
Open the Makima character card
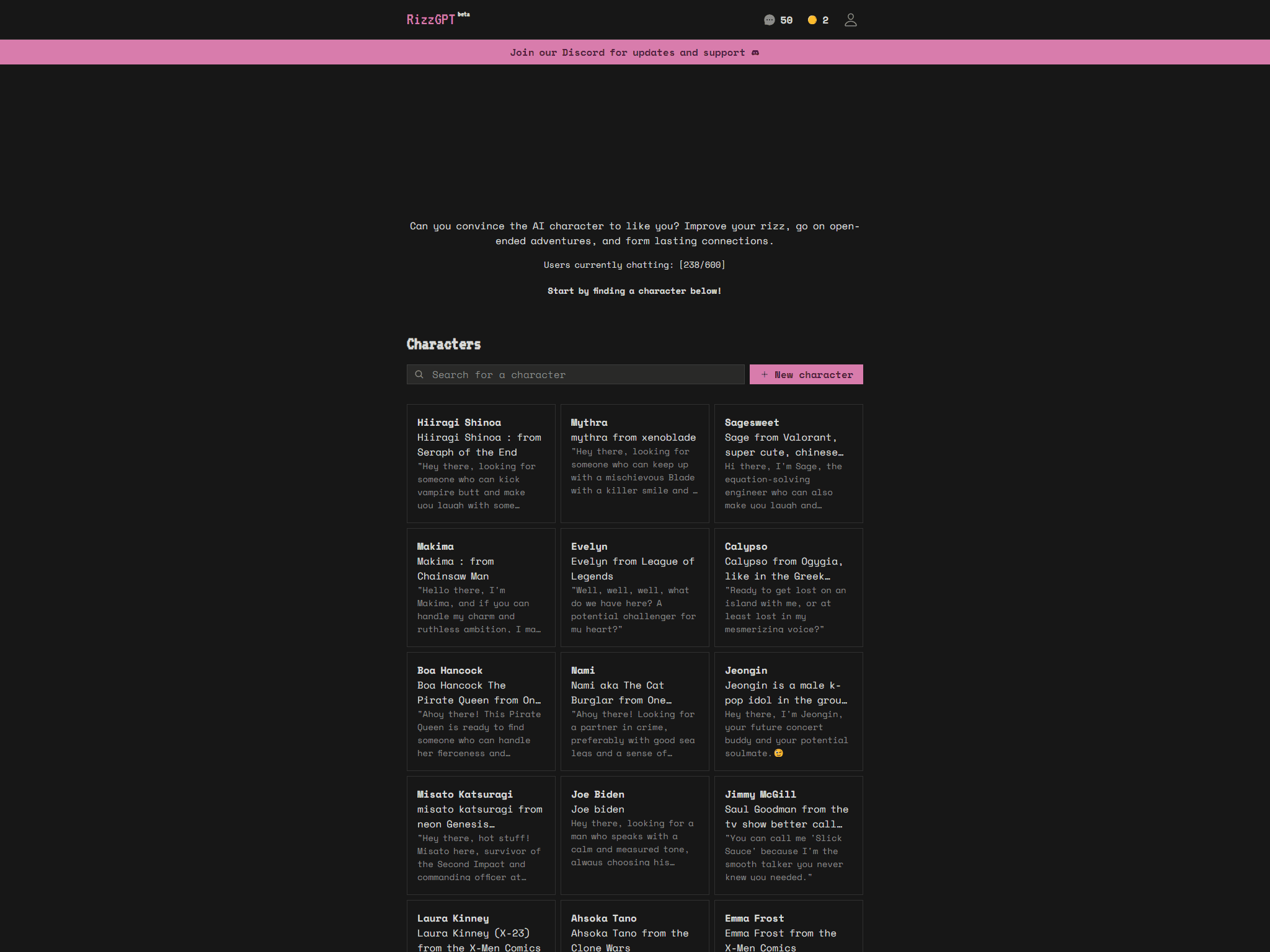coord(481,588)
